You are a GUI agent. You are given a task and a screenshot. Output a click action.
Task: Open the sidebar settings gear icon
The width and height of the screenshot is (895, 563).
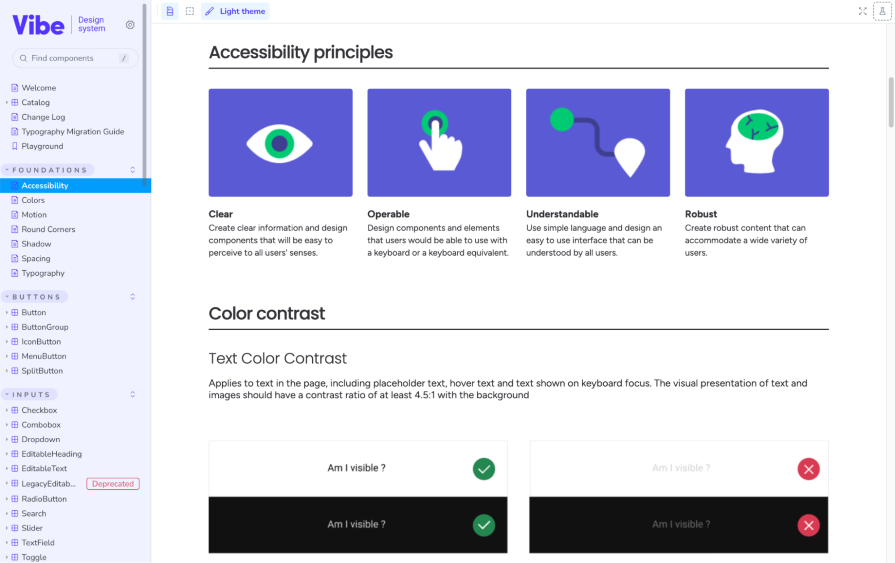130,25
